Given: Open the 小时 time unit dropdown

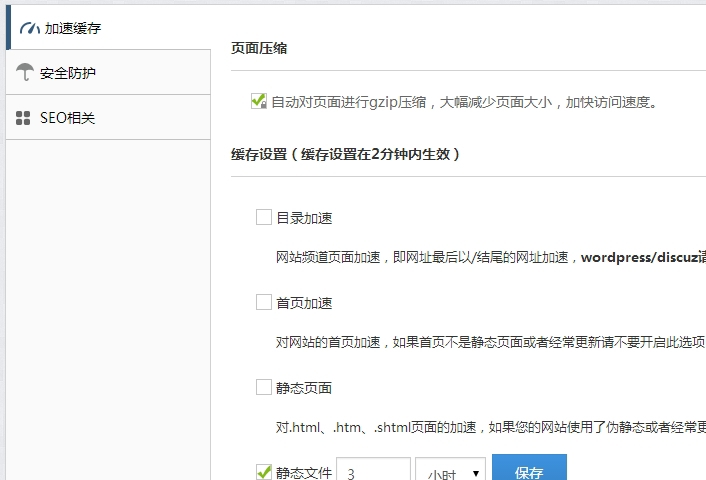Looking at the screenshot, I should [x=450, y=470].
